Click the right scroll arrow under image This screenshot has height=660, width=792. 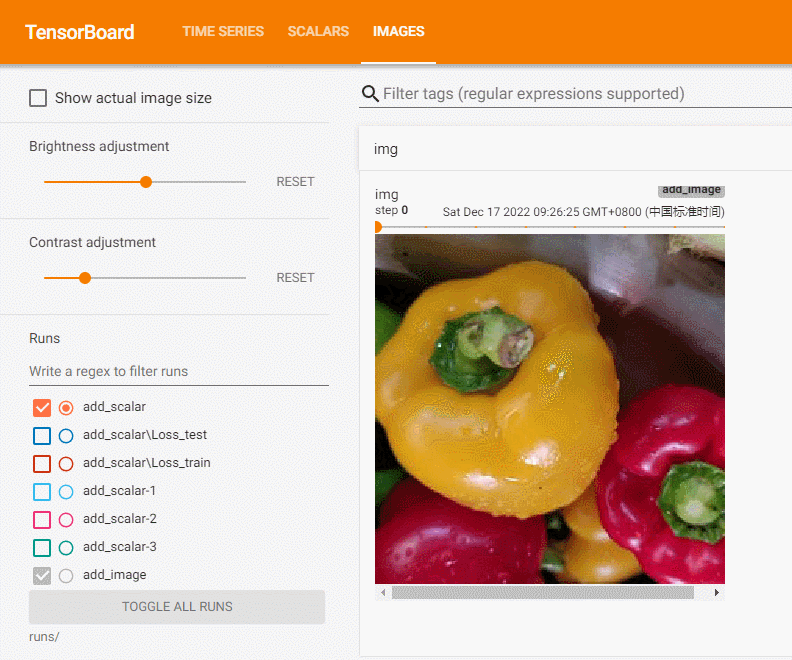click(717, 592)
